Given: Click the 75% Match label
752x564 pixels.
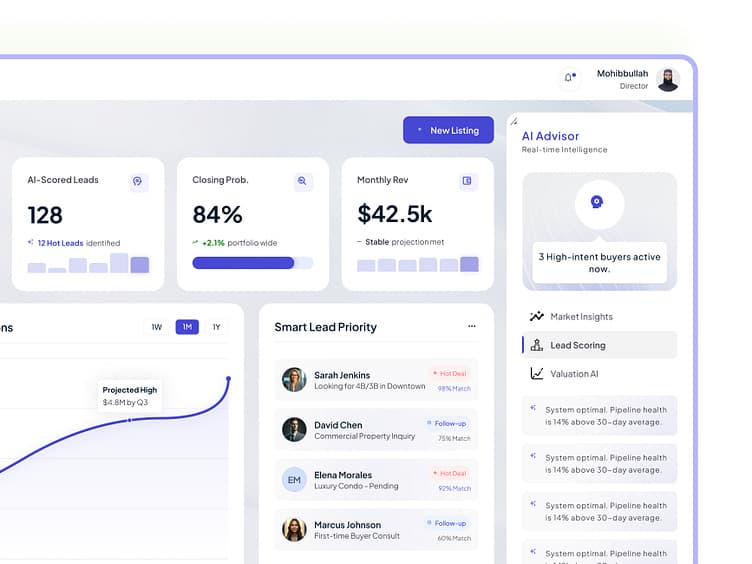Looking at the screenshot, I should pos(454,438).
